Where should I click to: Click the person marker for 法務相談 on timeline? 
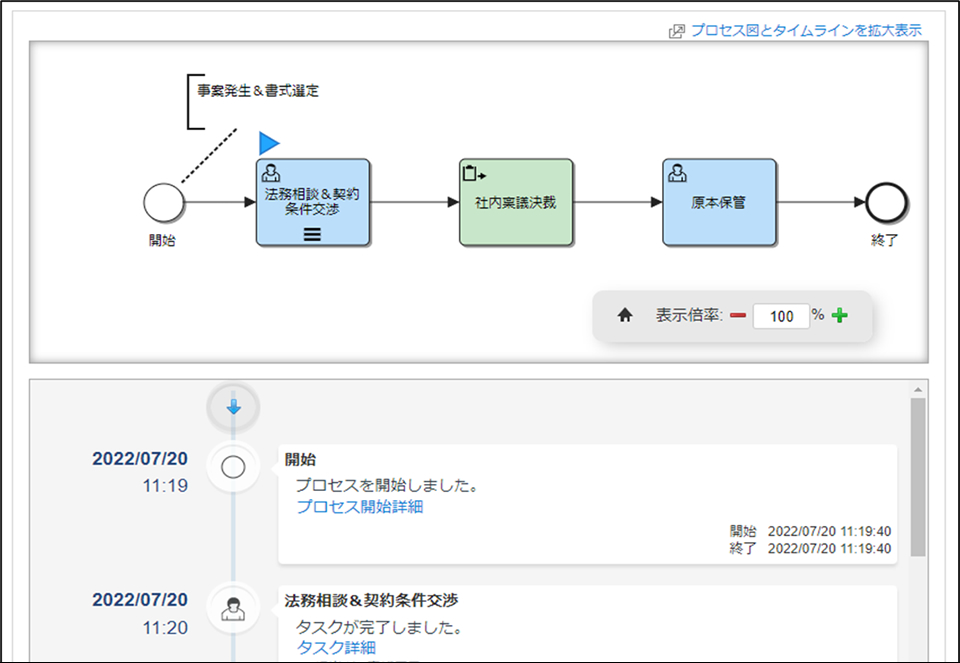tap(233, 609)
